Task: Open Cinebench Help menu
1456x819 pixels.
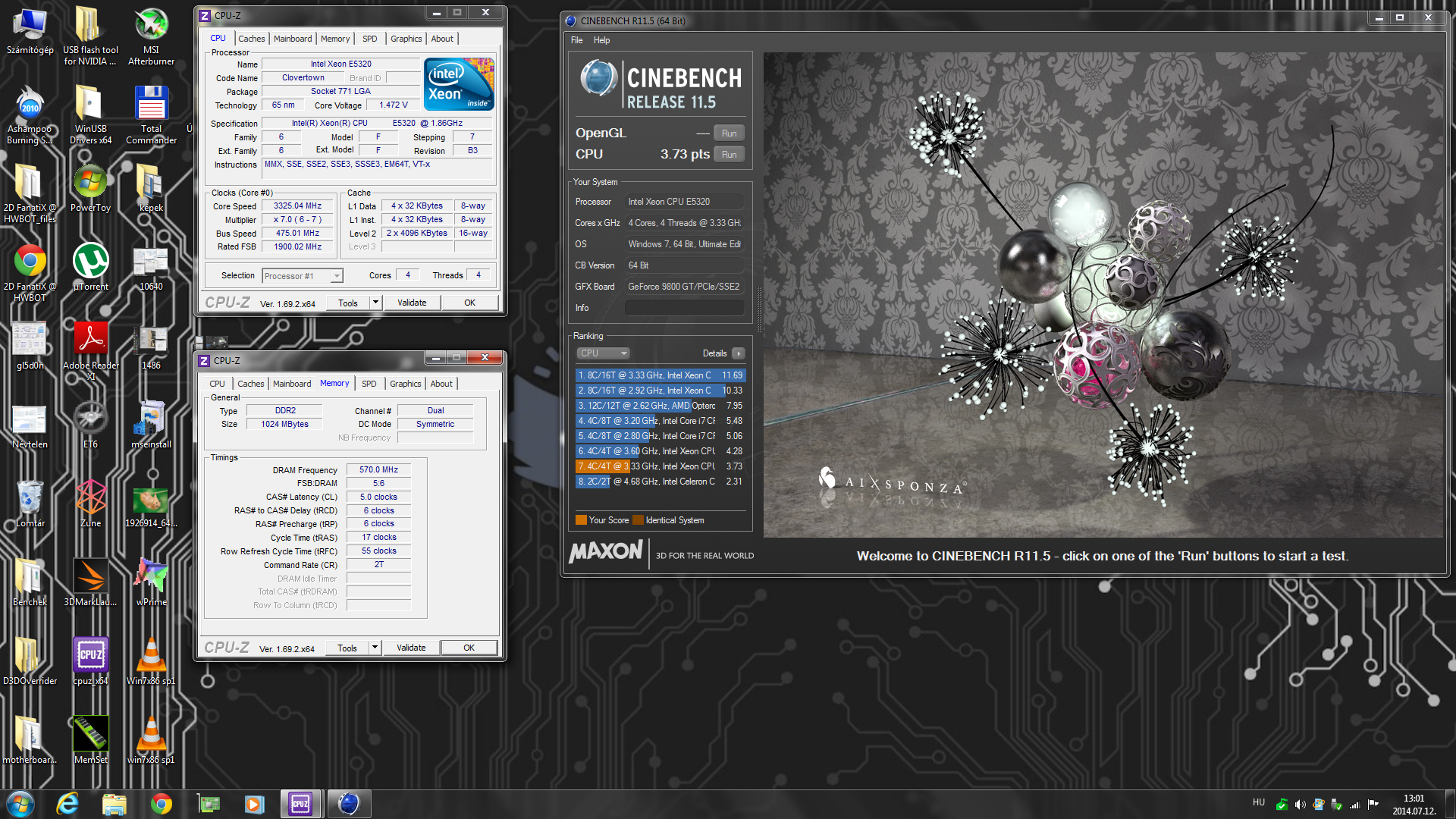Action: (601, 40)
